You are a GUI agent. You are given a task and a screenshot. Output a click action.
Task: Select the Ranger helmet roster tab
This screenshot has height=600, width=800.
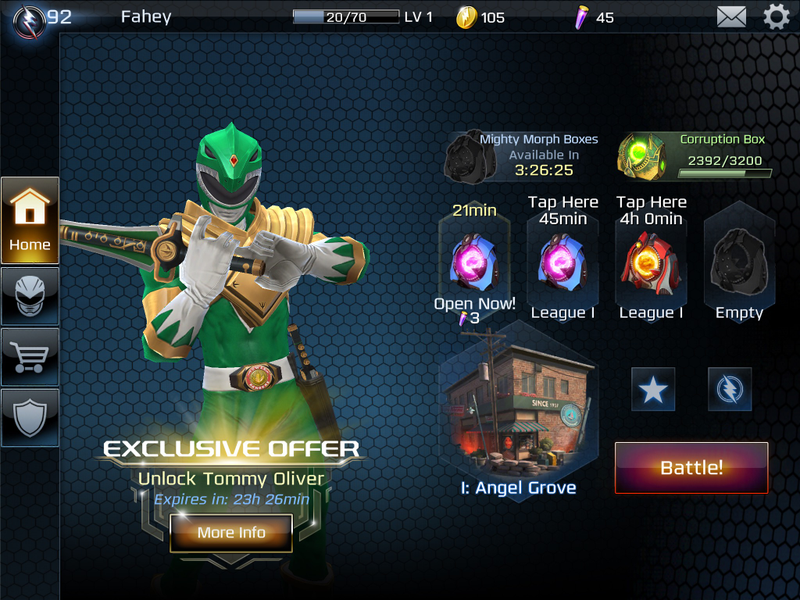(30, 296)
